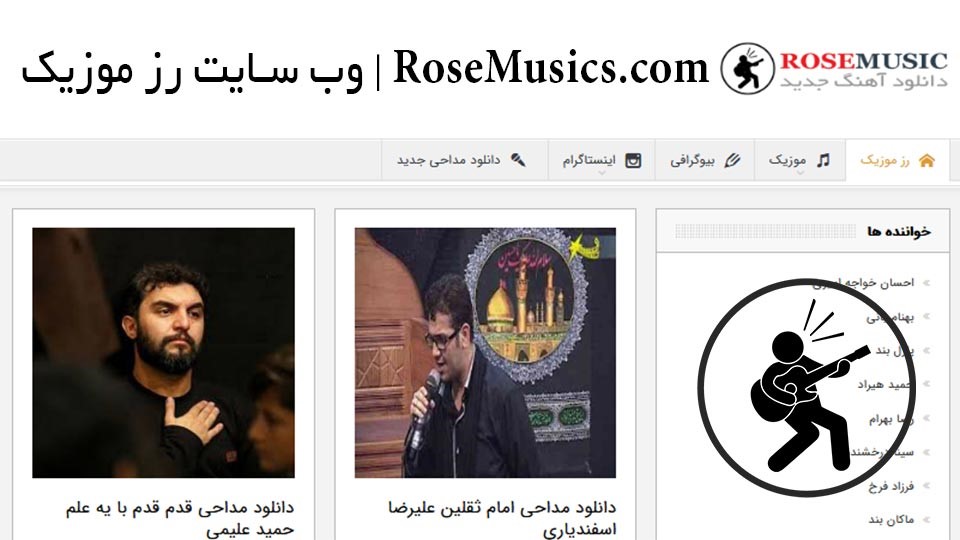Click the home icon beside رز موزیک
960x540 pixels.
pyautogui.click(x=926, y=160)
